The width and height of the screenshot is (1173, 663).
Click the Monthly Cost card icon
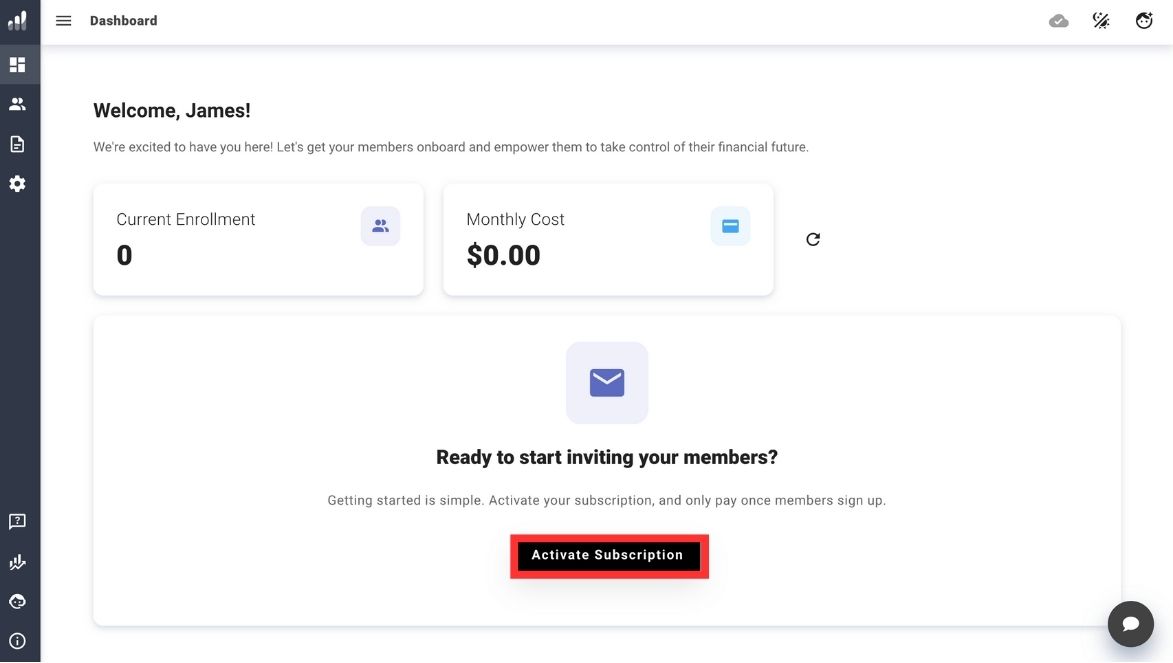coord(730,226)
